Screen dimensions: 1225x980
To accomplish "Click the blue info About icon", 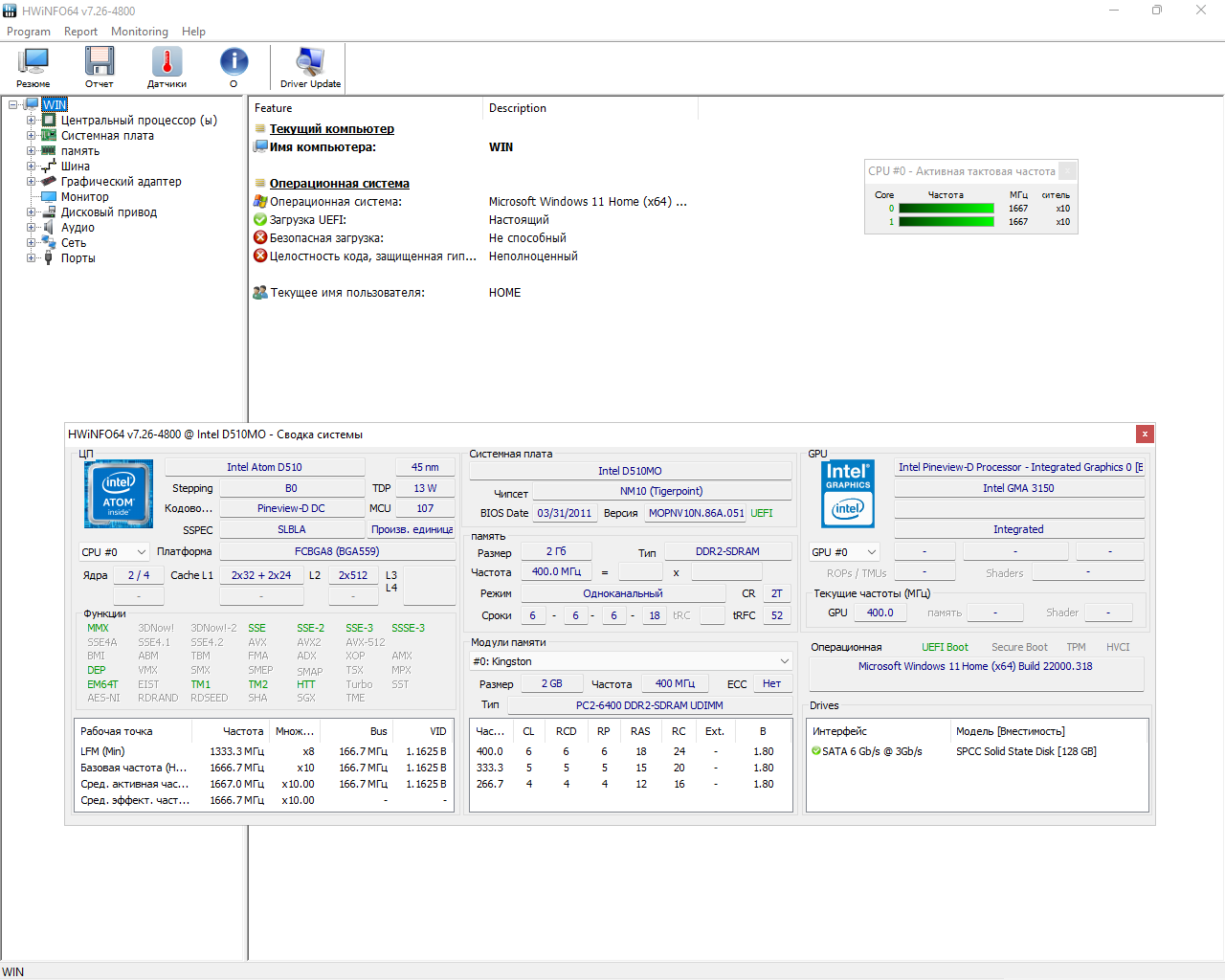I will (234, 62).
